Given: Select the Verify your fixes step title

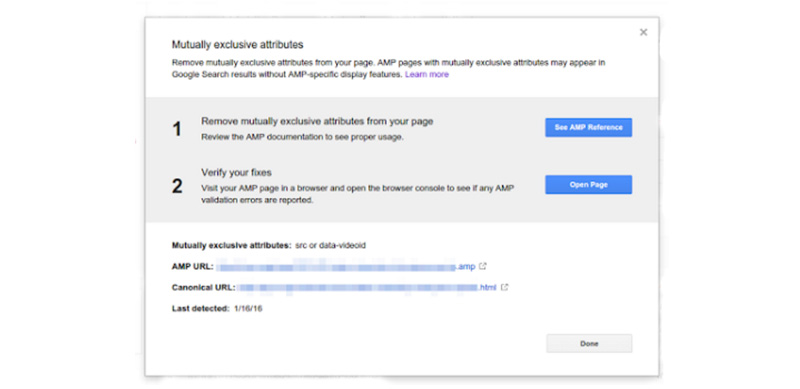Looking at the screenshot, I should click(236, 173).
